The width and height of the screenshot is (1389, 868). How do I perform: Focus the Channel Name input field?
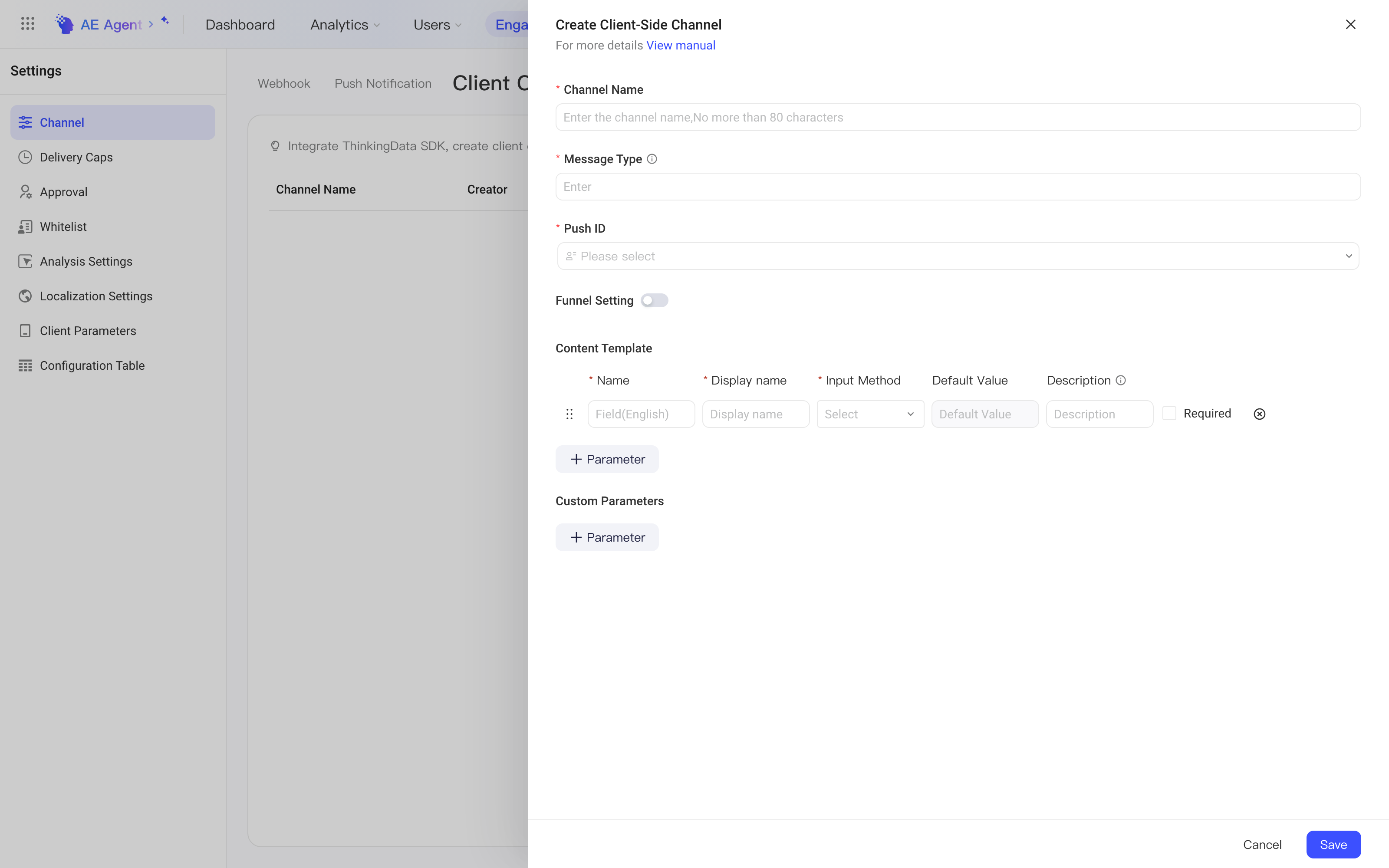click(958, 117)
